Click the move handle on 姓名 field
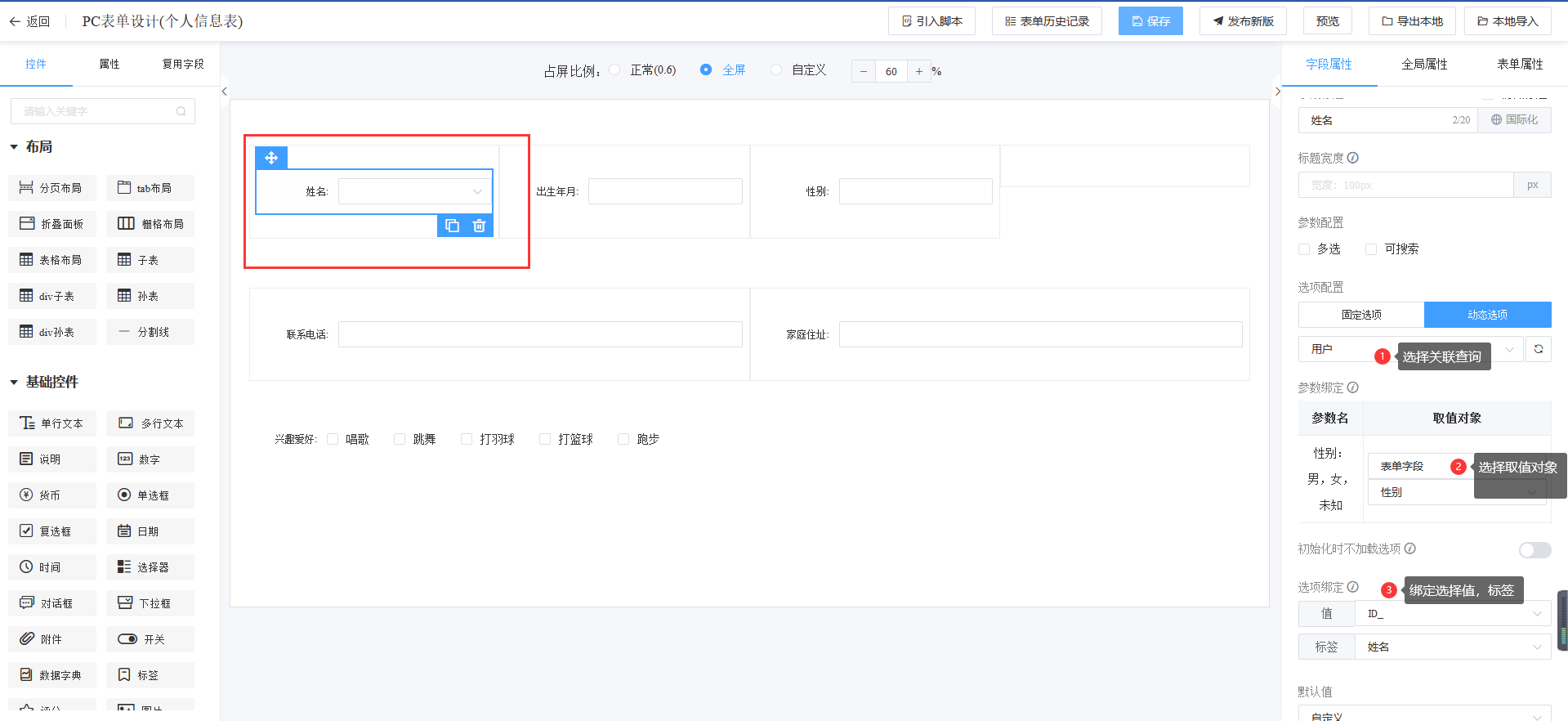 coord(271,158)
